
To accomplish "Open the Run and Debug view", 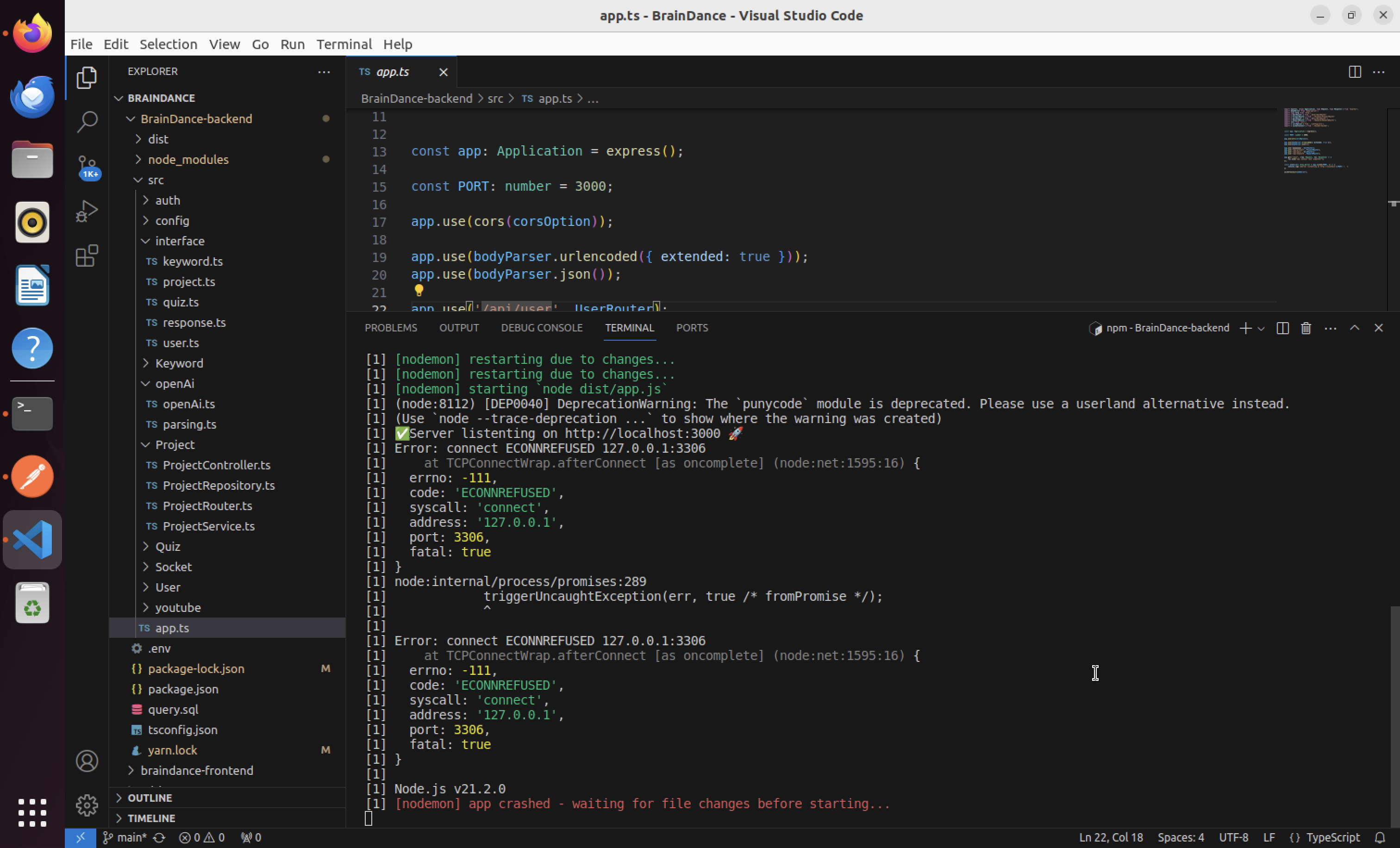I will tap(87, 211).
